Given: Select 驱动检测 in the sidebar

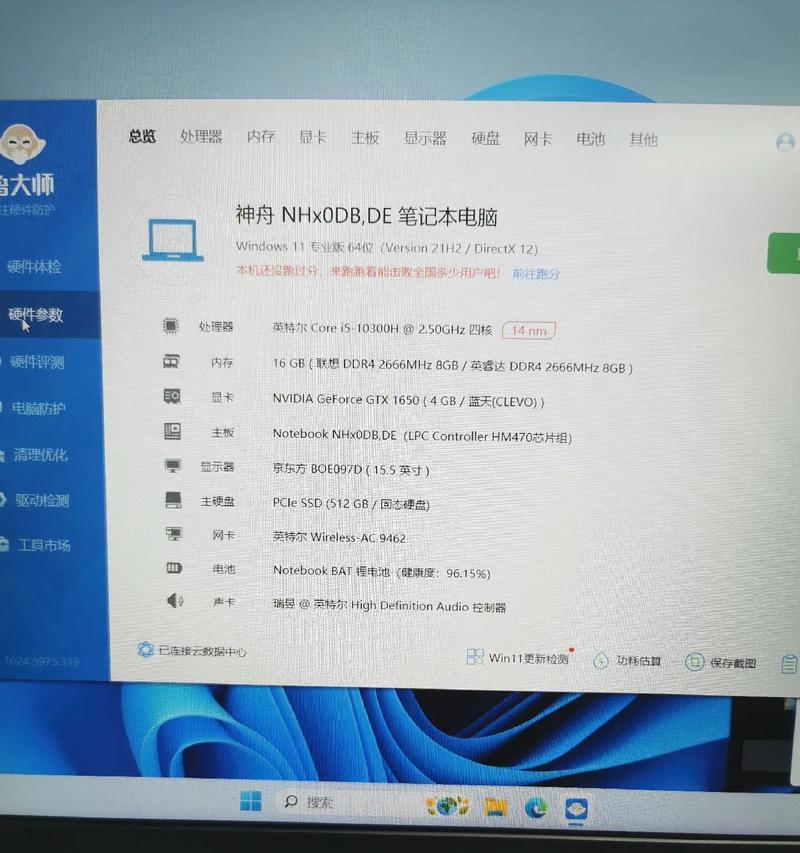Looking at the screenshot, I should point(42,500).
